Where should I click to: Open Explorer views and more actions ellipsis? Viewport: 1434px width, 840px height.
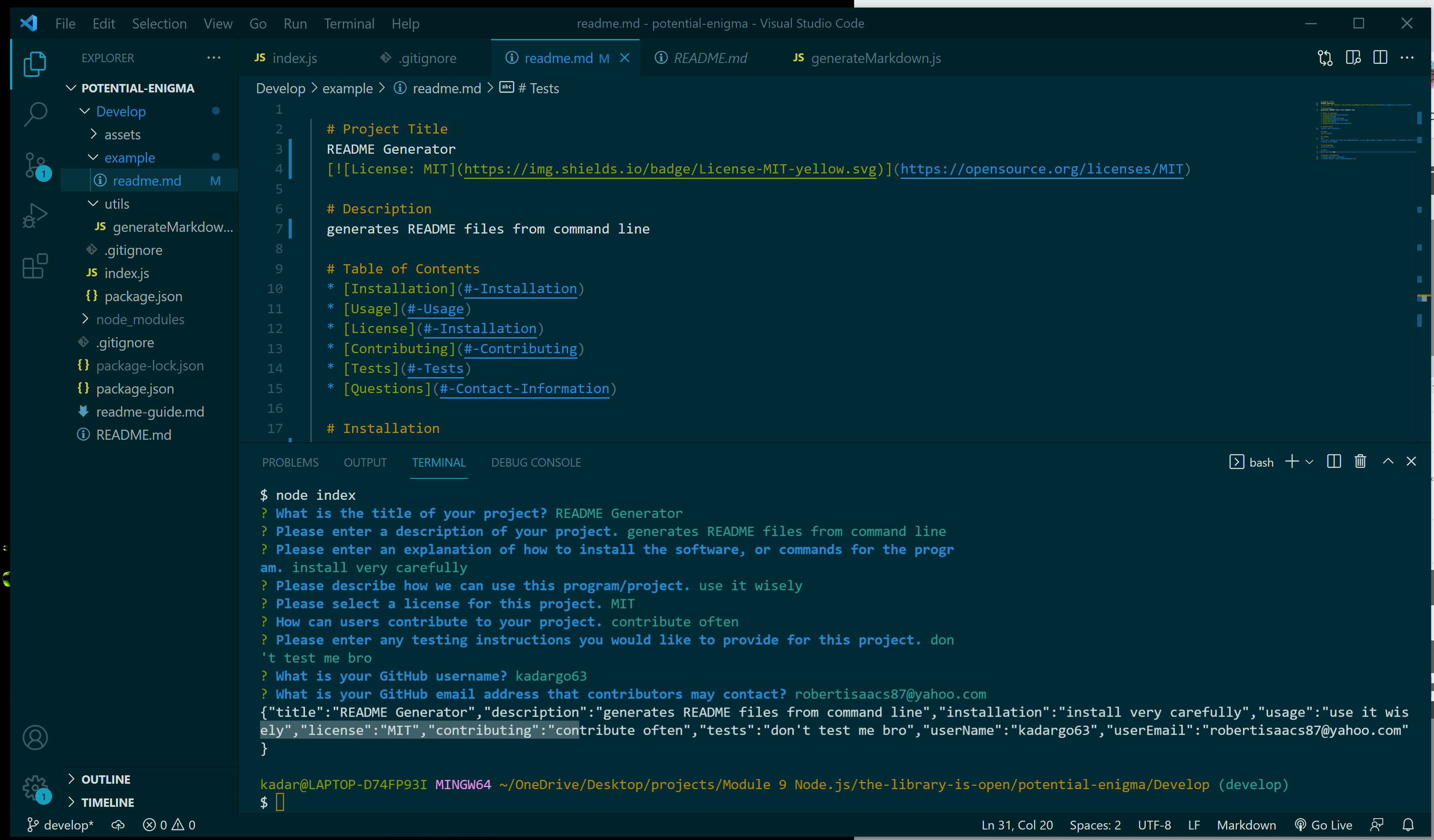(213, 58)
